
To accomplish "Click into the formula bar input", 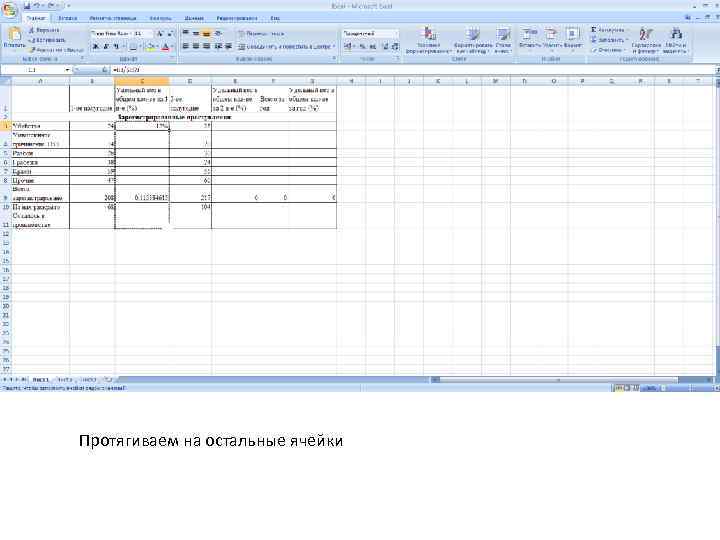I will pyautogui.click(x=413, y=70).
